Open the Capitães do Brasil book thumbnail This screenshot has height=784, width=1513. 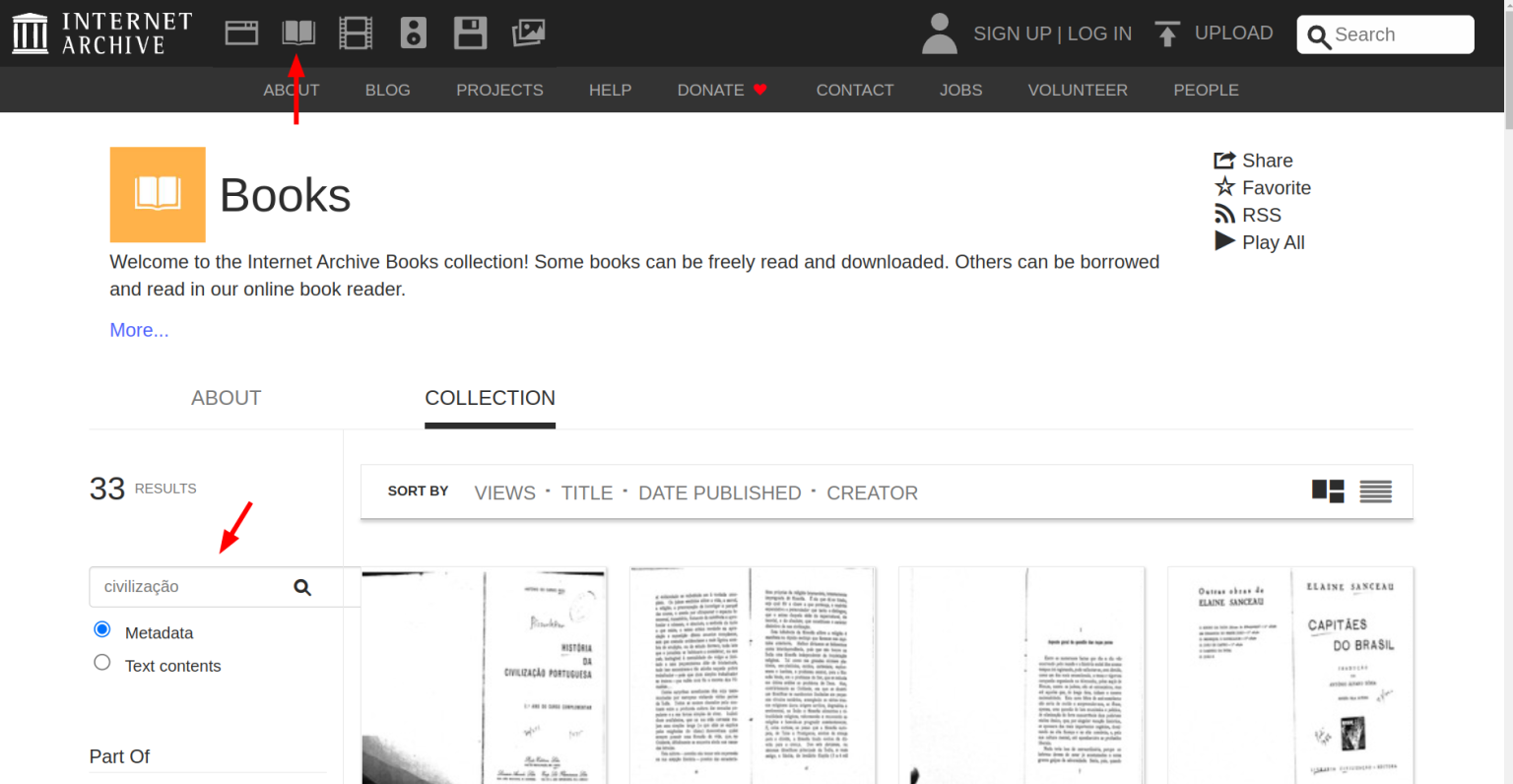1290,675
